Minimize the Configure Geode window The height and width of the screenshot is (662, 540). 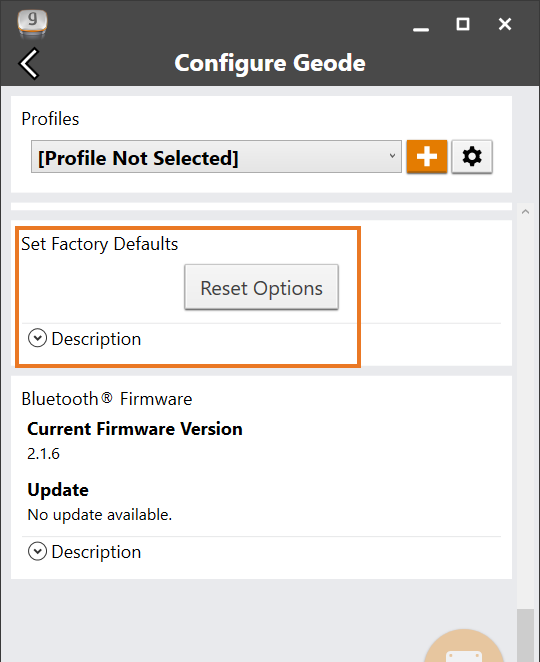(421, 29)
